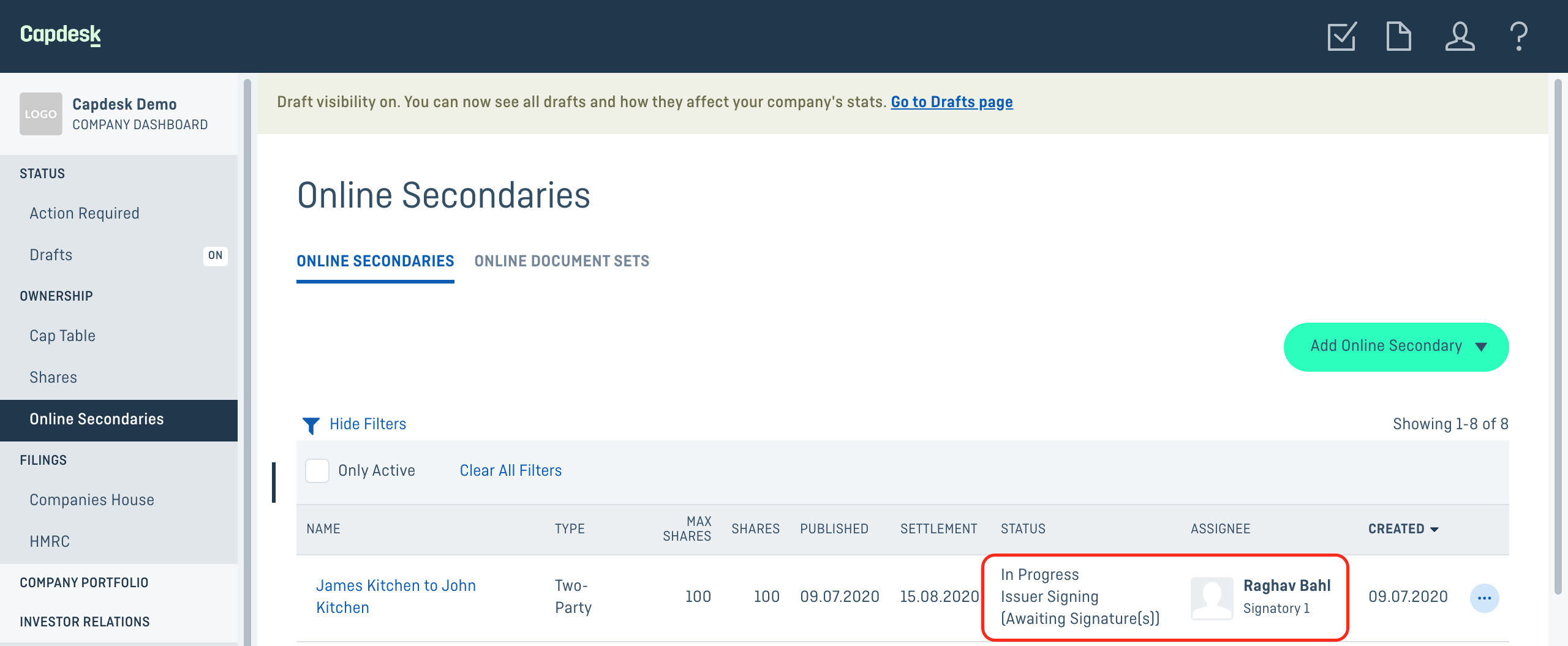This screenshot has width=1568, height=646.
Task: Toggle the Drafts ON switch
Action: click(x=215, y=255)
